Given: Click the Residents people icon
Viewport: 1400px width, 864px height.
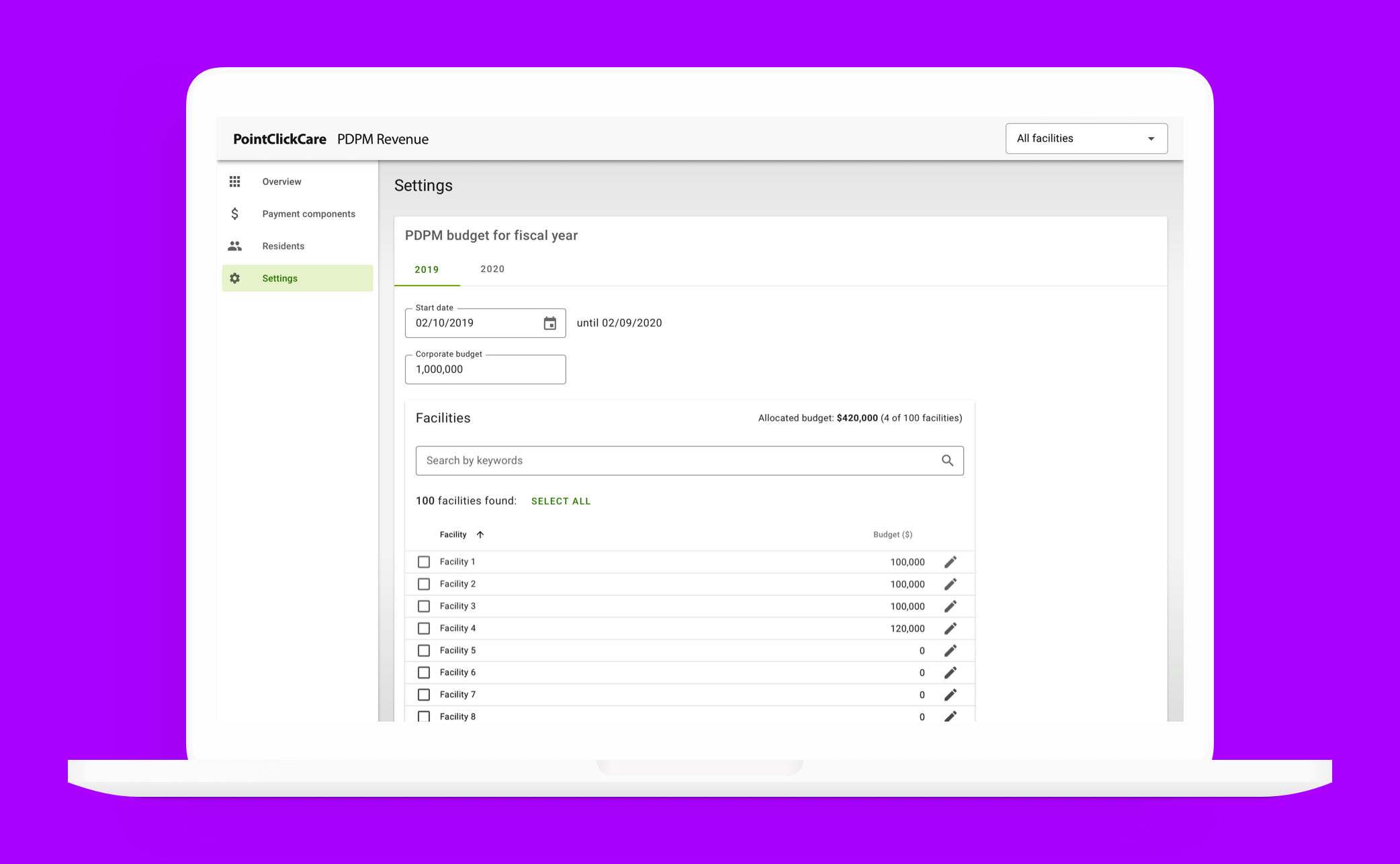Looking at the screenshot, I should pyautogui.click(x=234, y=246).
